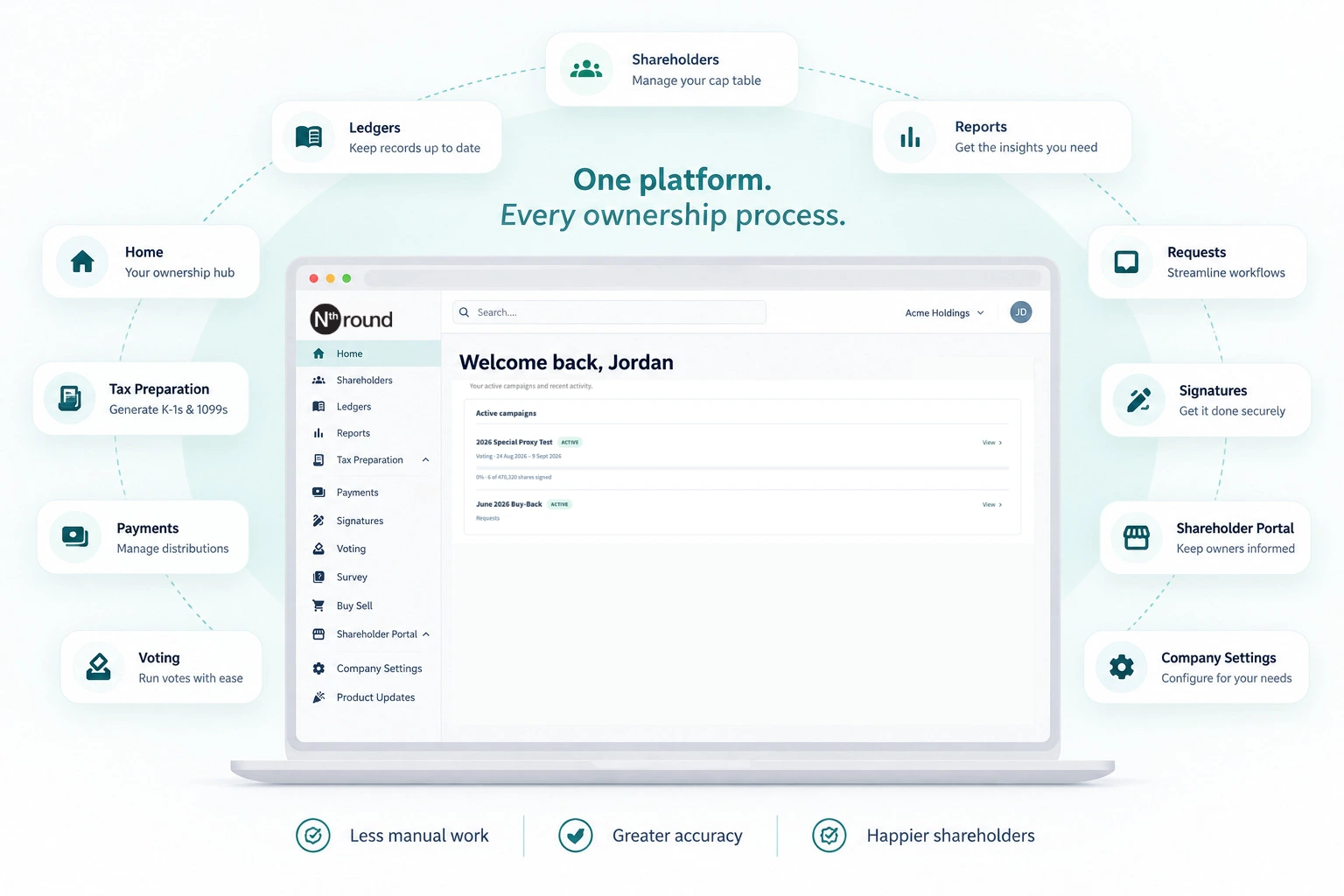Select the people icon on the Shareholders feature card
Screen dimensions: 1344x896
(x=586, y=69)
